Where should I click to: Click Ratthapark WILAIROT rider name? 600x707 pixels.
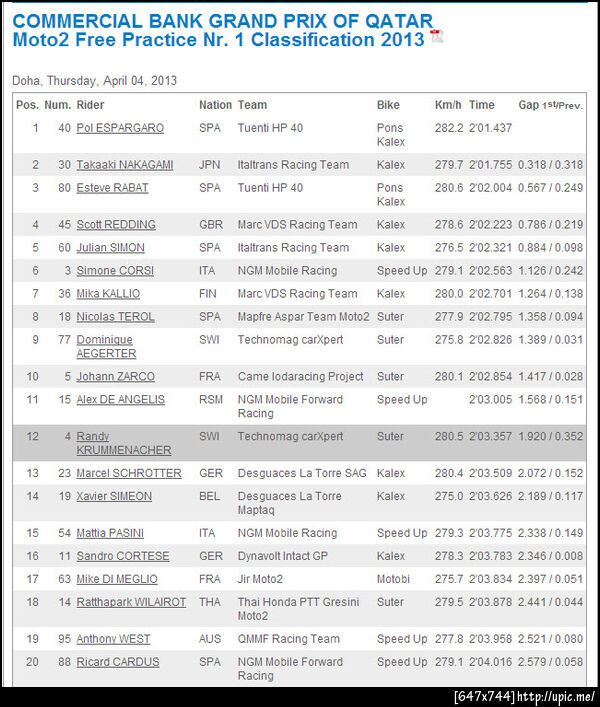[131, 603]
